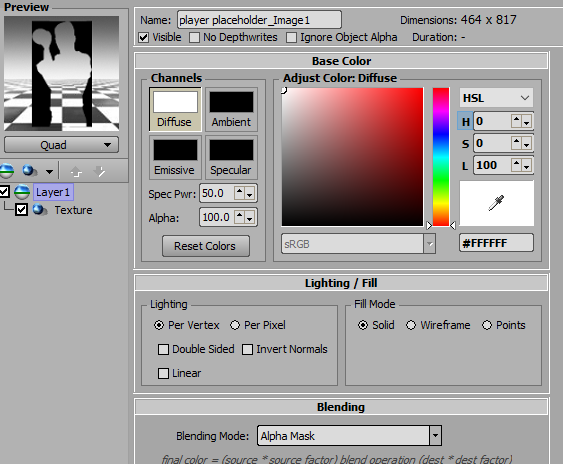Open the arrow menu beside the texture icon
The height and width of the screenshot is (464, 563).
[50, 171]
